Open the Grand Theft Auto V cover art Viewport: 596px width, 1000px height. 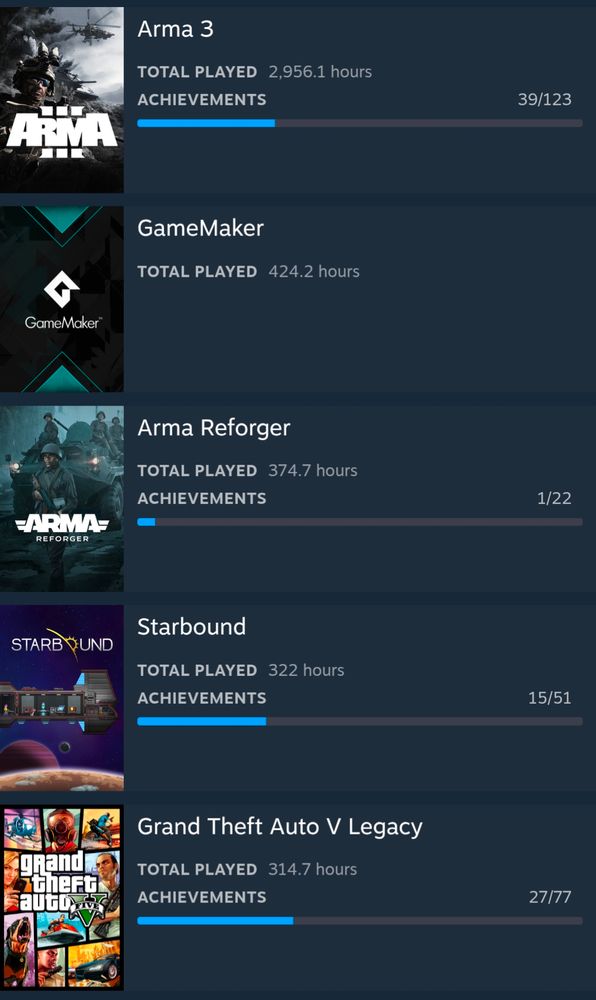[62, 897]
